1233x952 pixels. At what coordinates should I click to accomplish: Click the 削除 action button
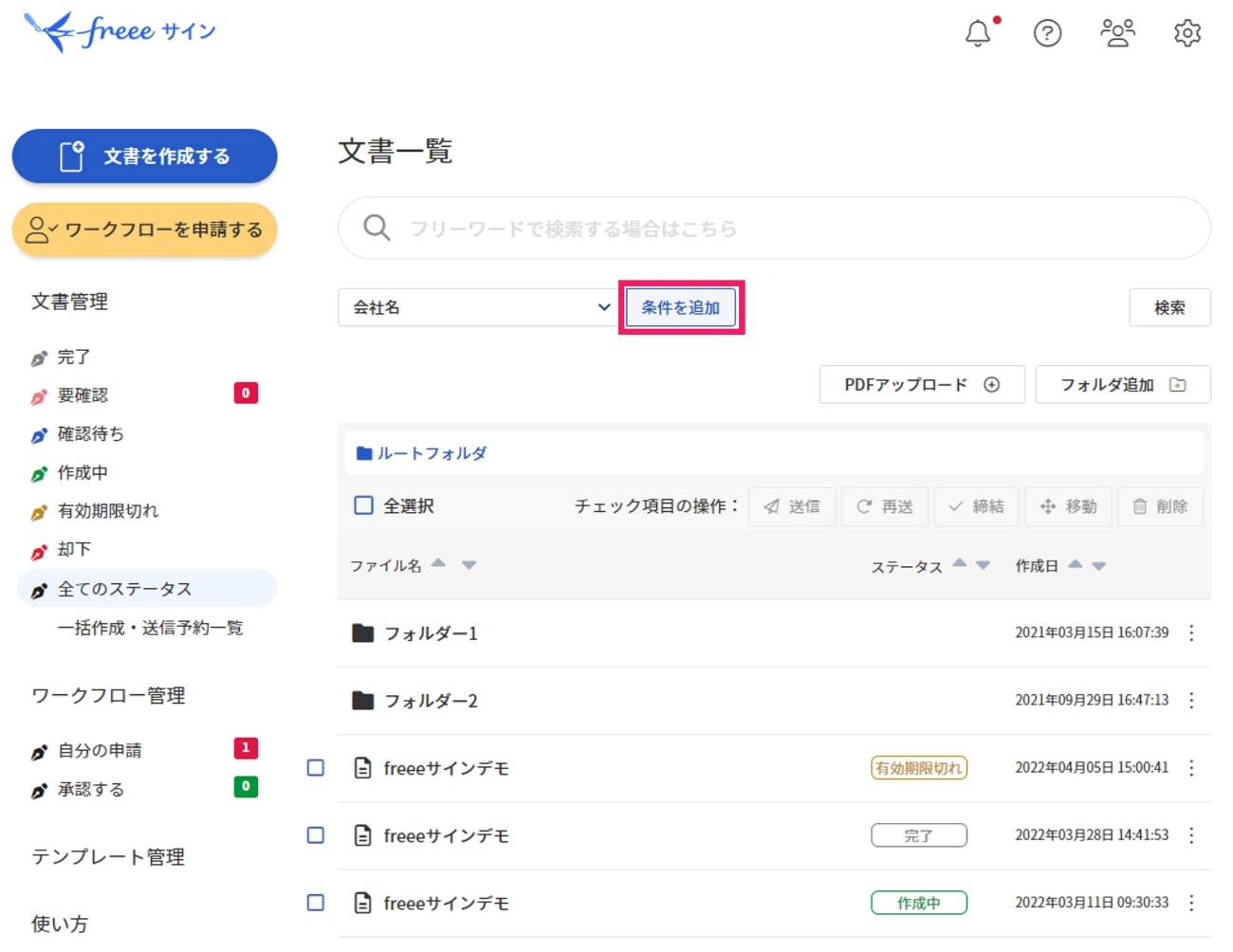[x=1160, y=506]
